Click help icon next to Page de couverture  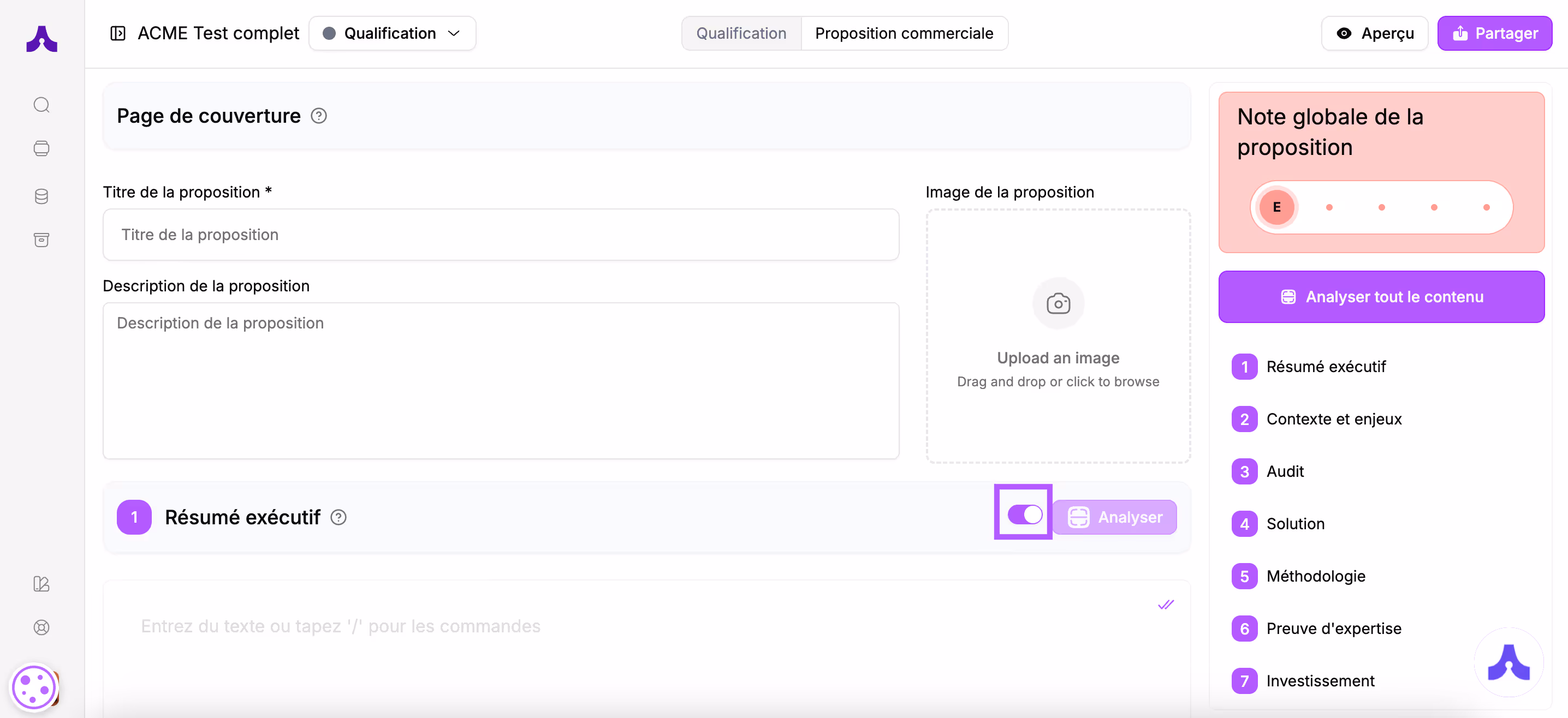[319, 116]
